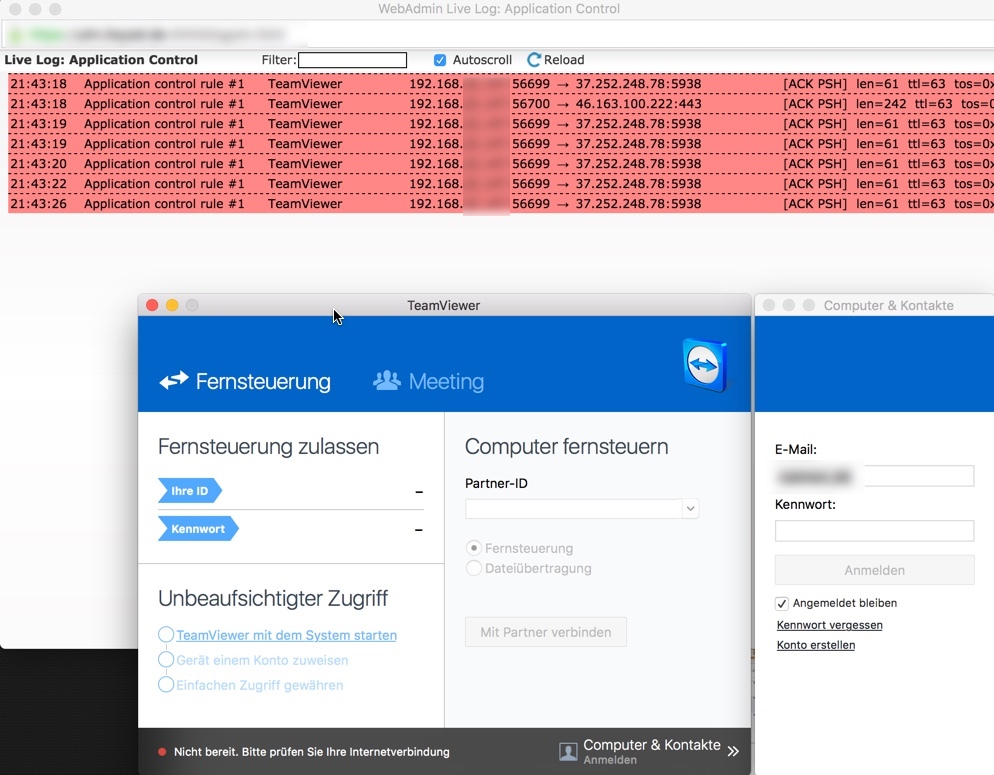Open the Konto erstellen link
Viewport: 994px width, 775px height.
point(816,645)
